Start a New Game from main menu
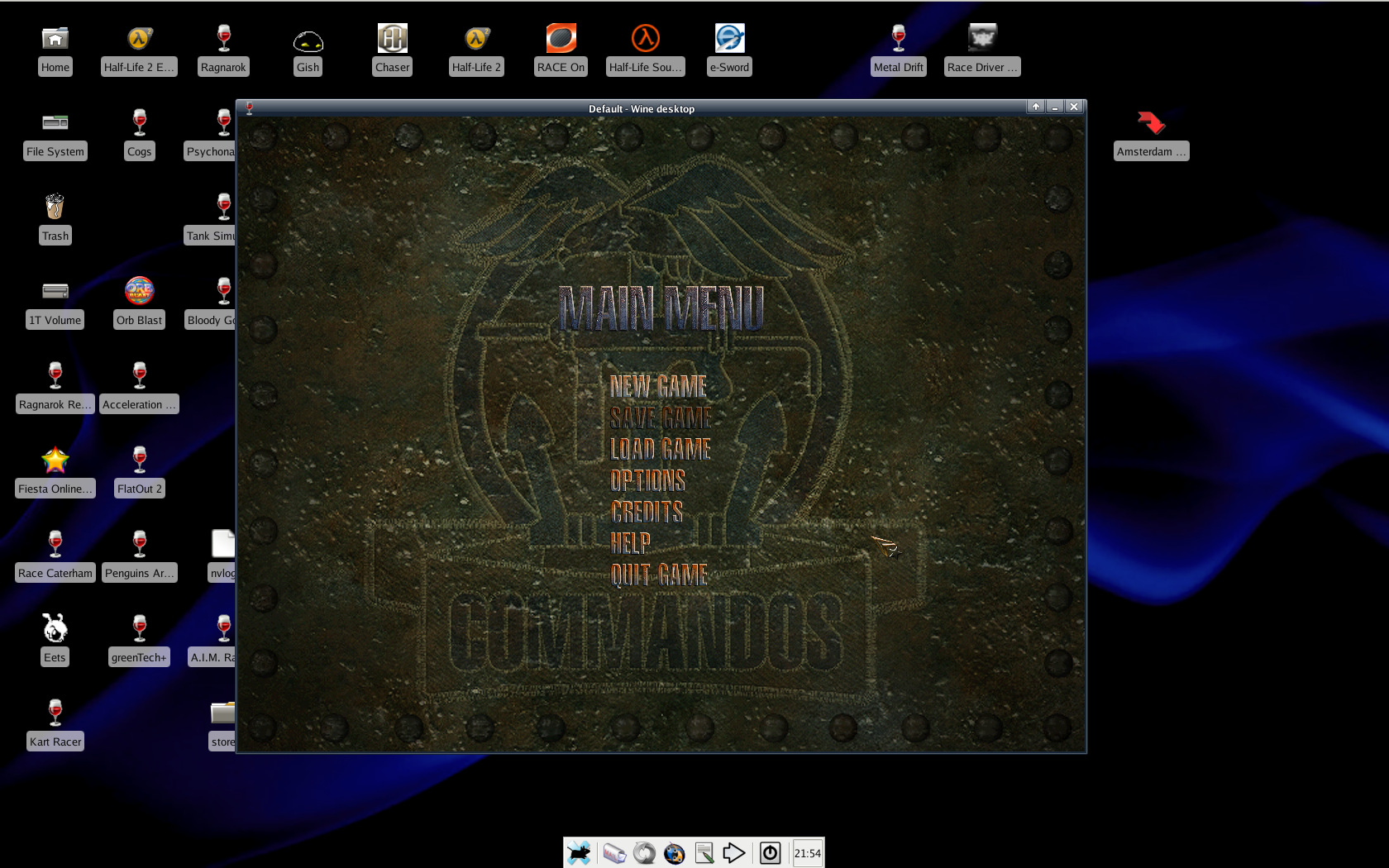 (658, 386)
